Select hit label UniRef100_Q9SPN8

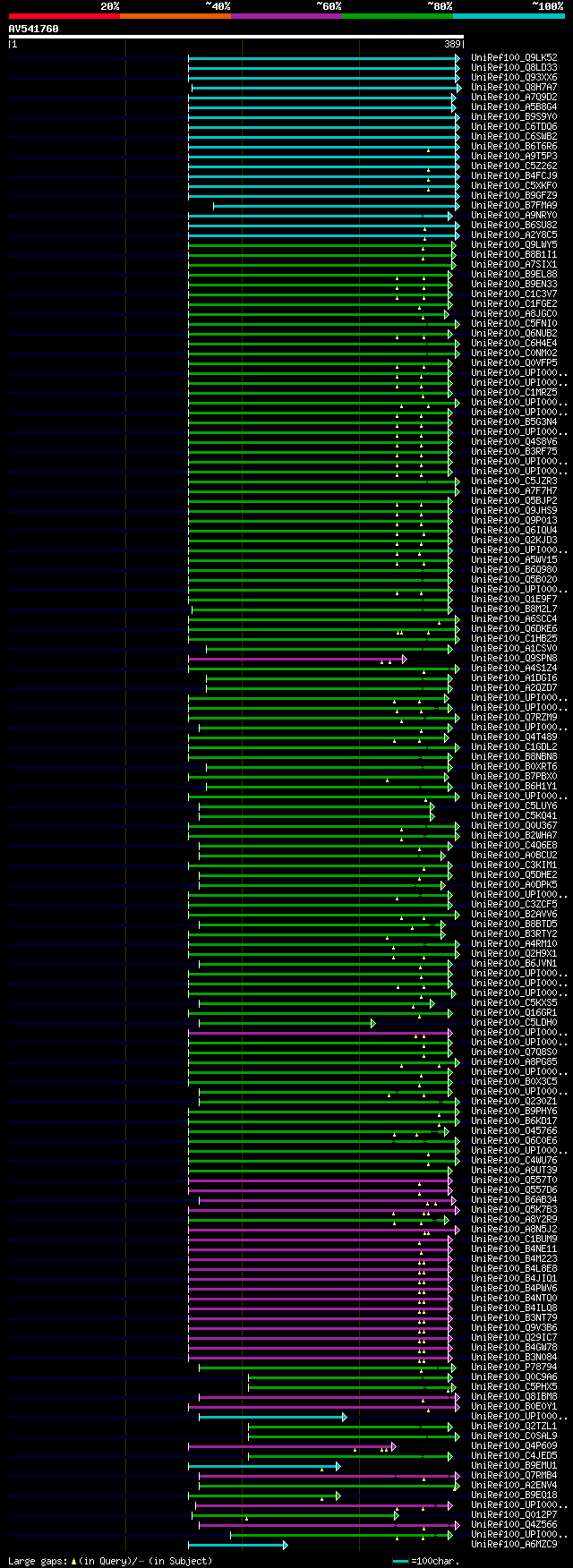514,658
